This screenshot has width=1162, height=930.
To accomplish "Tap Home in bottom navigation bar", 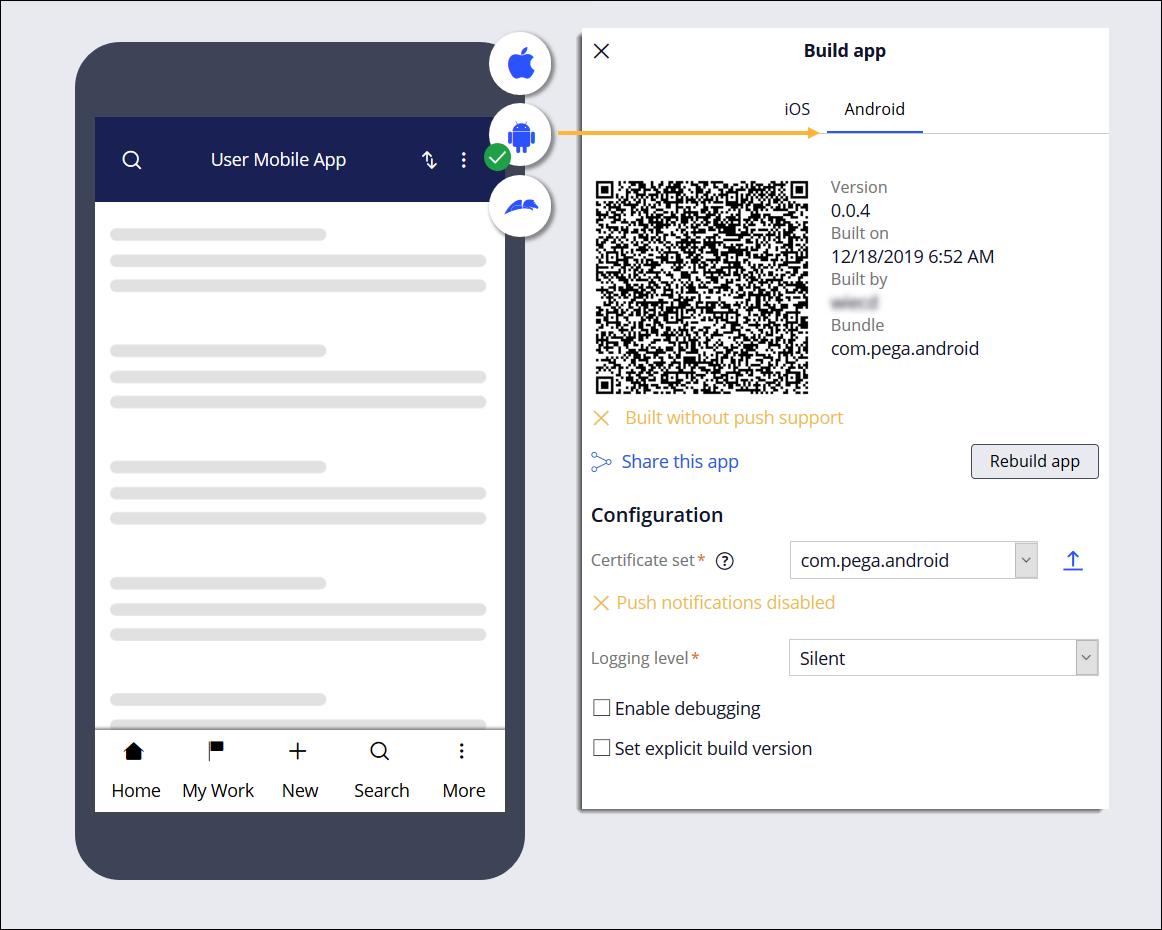I will [x=135, y=770].
